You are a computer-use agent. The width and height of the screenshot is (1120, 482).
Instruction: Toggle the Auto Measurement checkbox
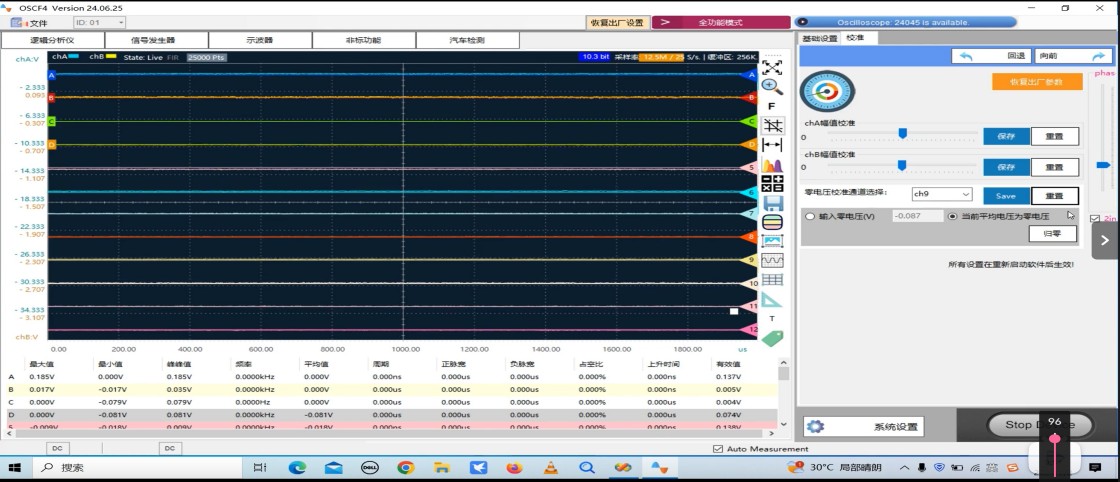[x=718, y=449]
